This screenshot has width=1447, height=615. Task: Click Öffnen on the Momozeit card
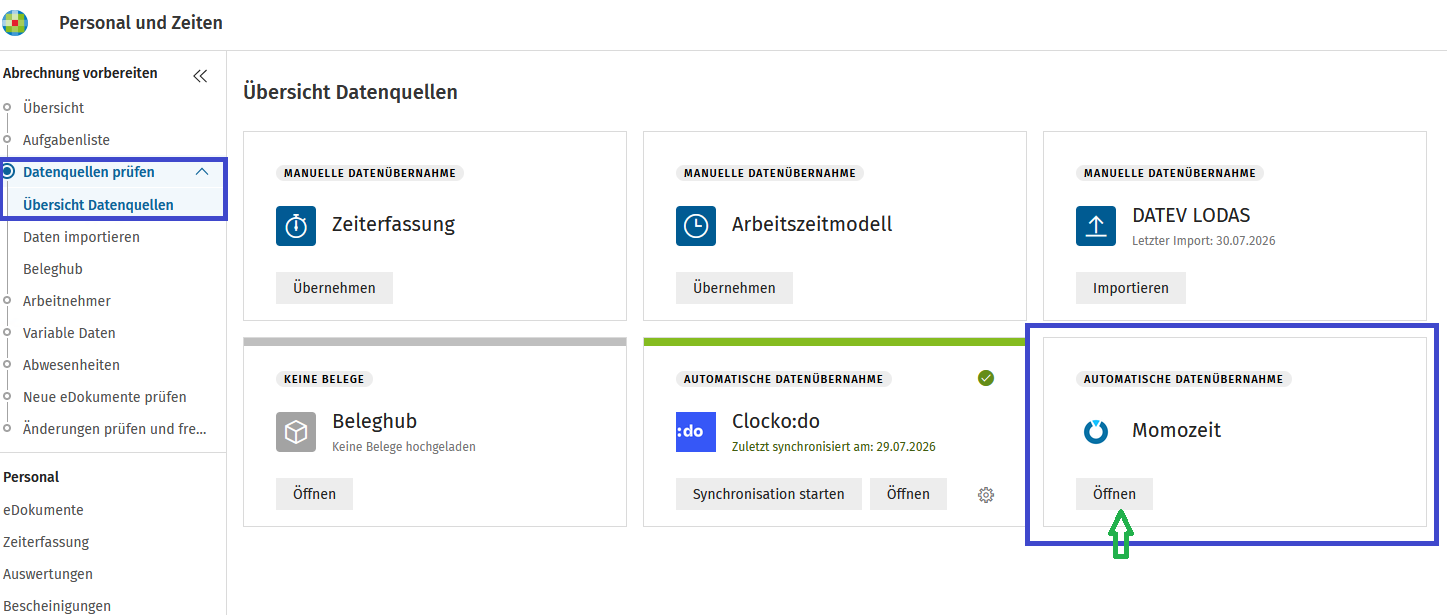click(1114, 494)
